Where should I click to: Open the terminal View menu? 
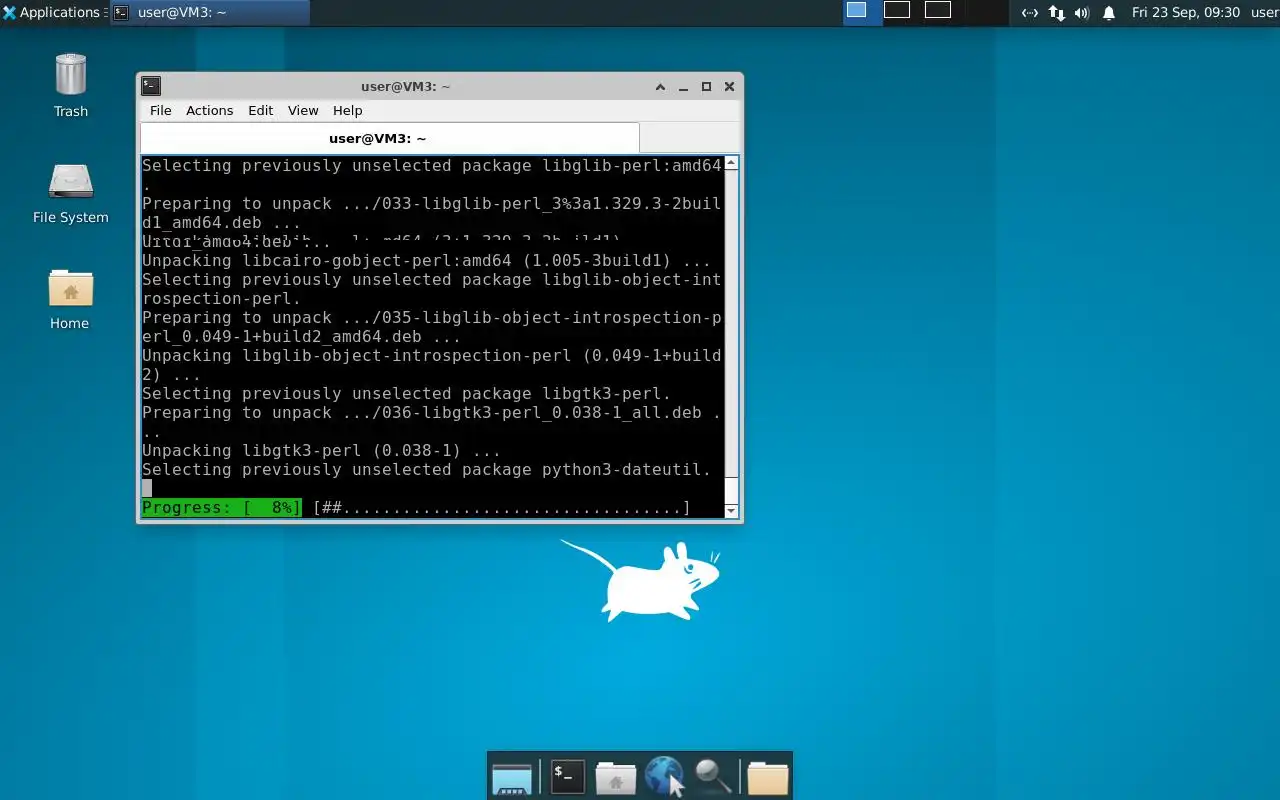(303, 110)
